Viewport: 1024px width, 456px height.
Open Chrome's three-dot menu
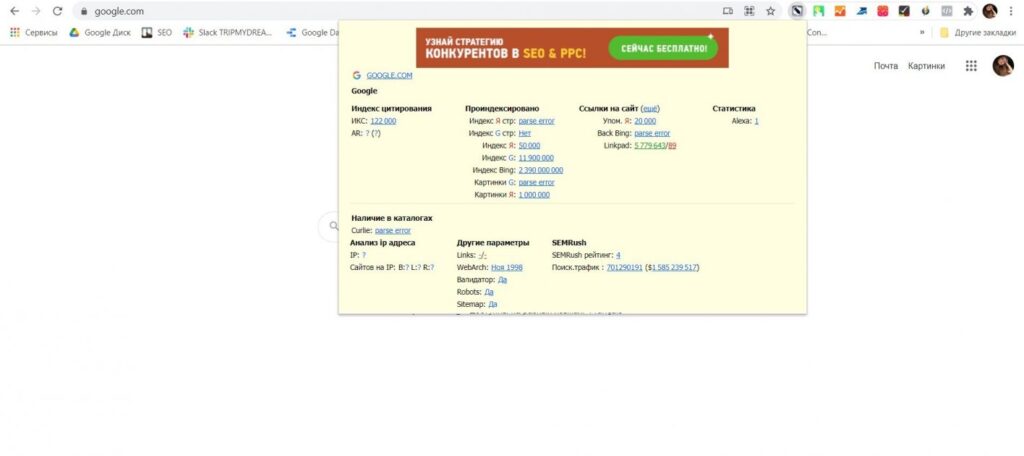click(x=1011, y=11)
